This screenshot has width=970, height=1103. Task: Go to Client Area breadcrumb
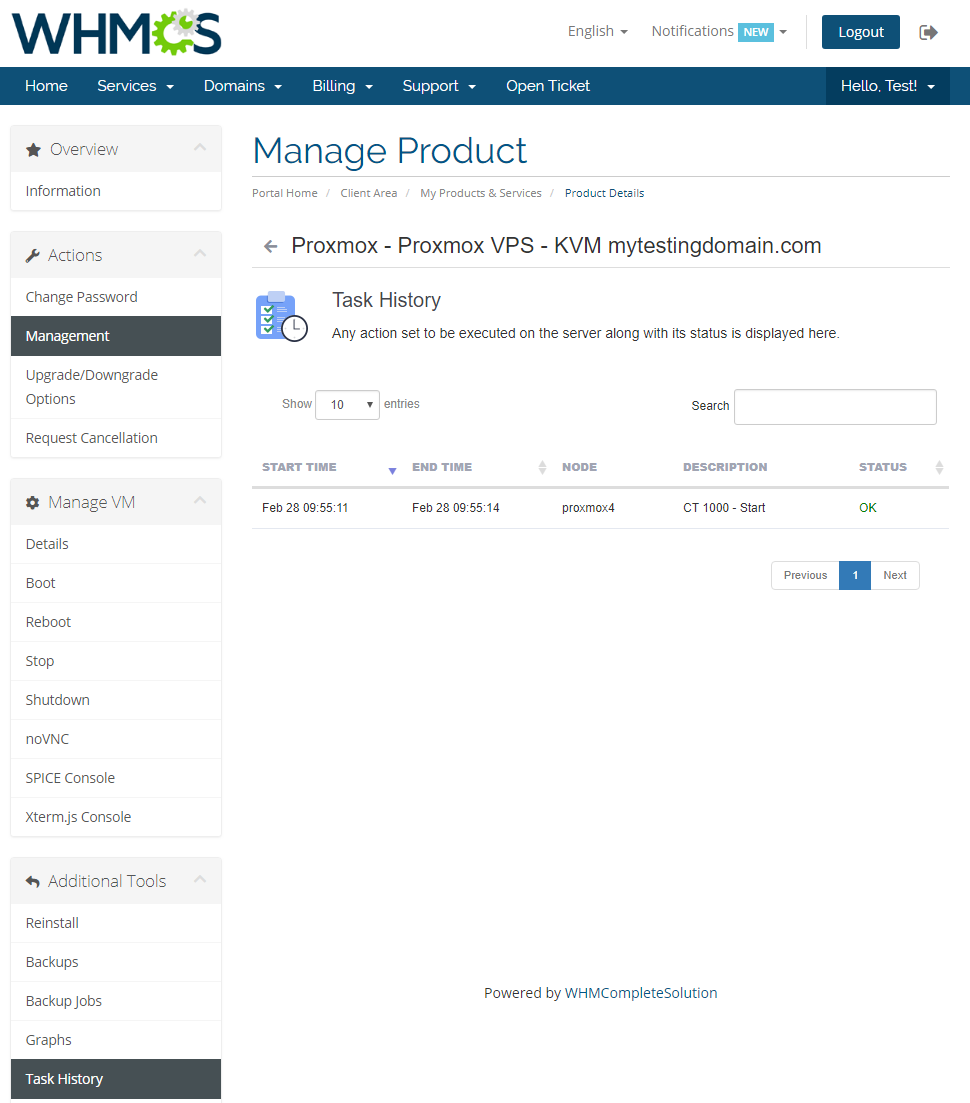click(x=369, y=193)
